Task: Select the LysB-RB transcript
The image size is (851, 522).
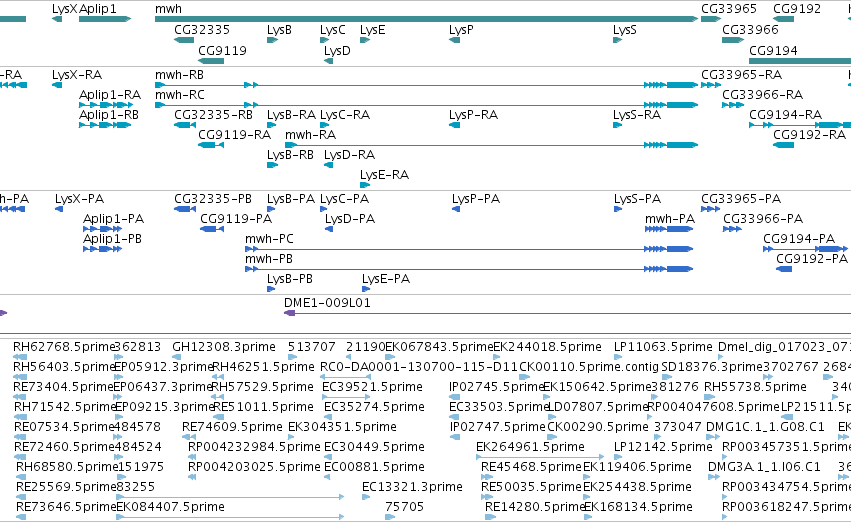Action: coord(272,165)
